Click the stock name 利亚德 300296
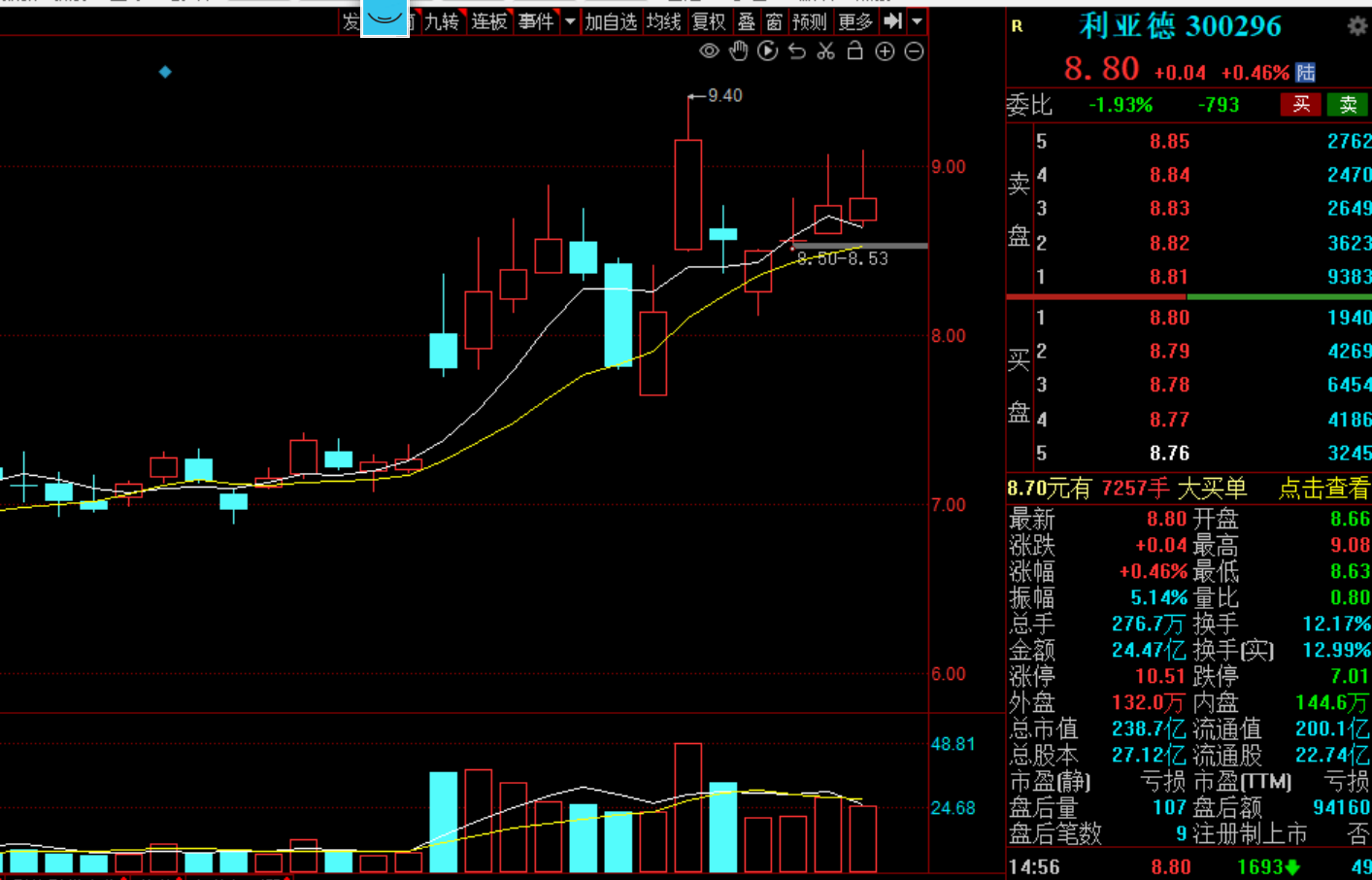 [1181, 26]
